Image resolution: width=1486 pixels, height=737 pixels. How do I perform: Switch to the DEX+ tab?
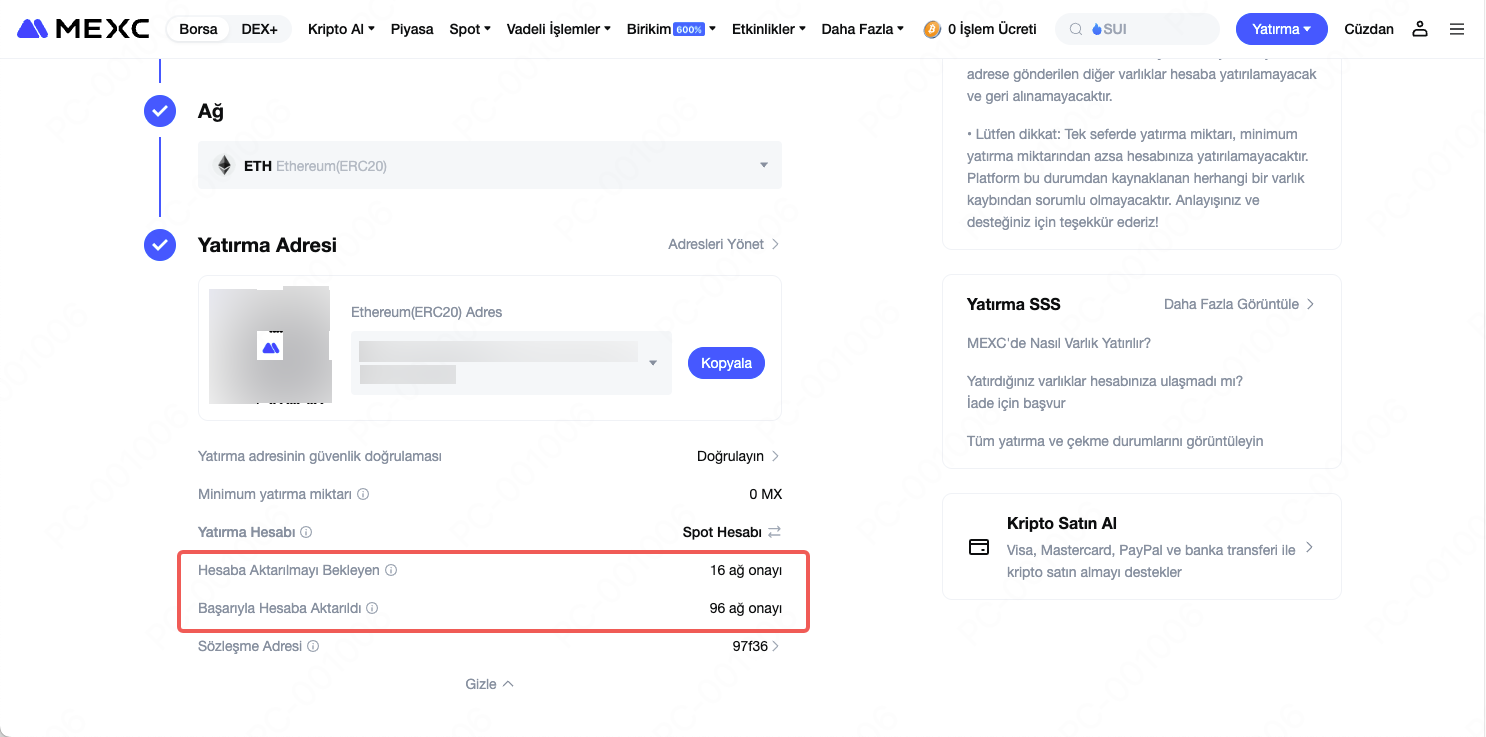coord(260,29)
